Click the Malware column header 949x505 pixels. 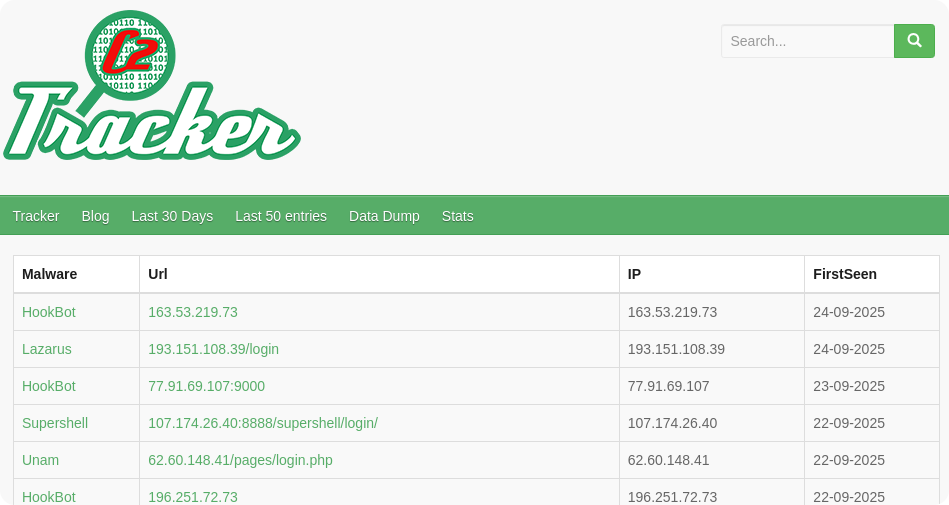point(50,274)
